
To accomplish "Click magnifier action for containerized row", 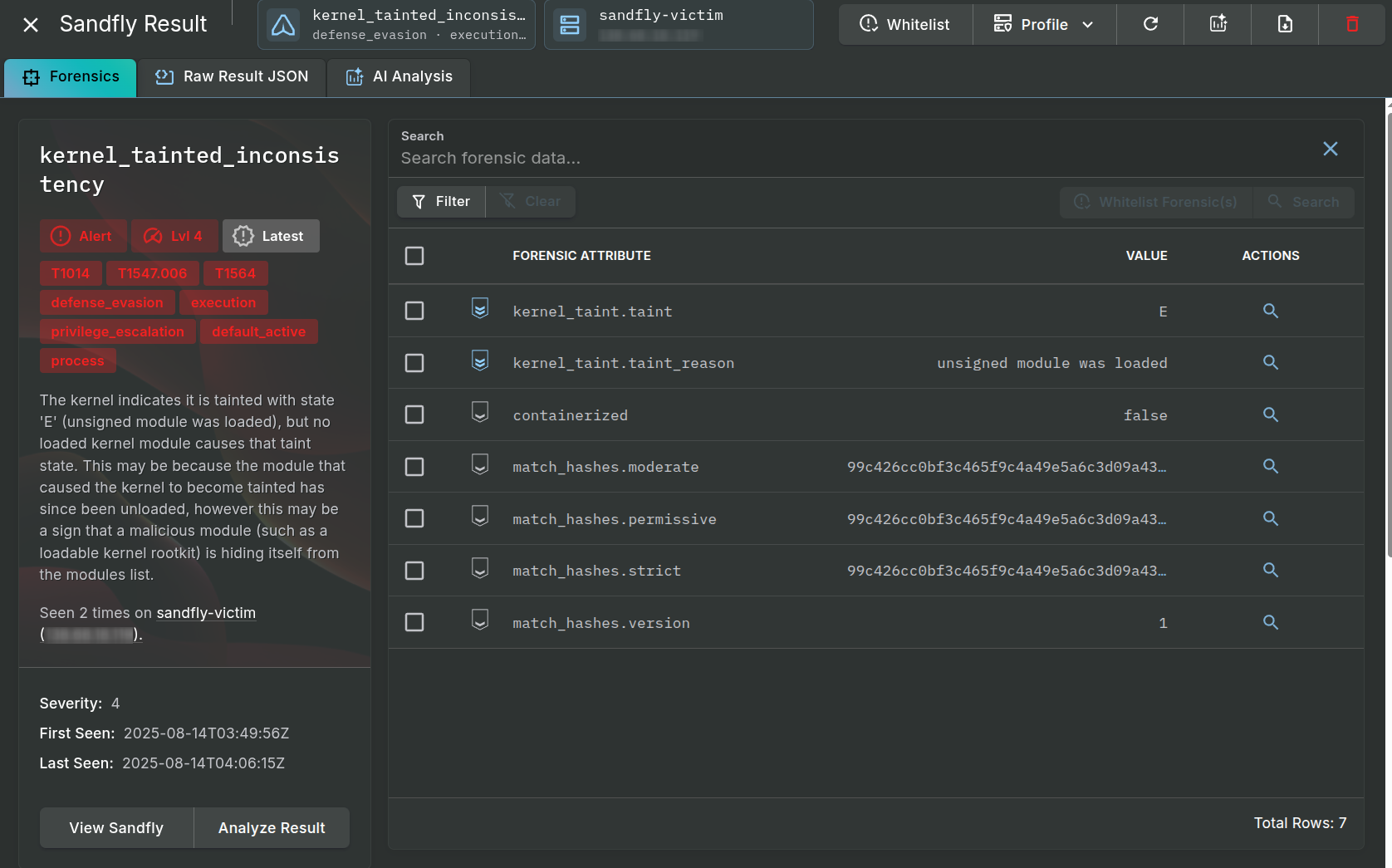I will (x=1271, y=414).
